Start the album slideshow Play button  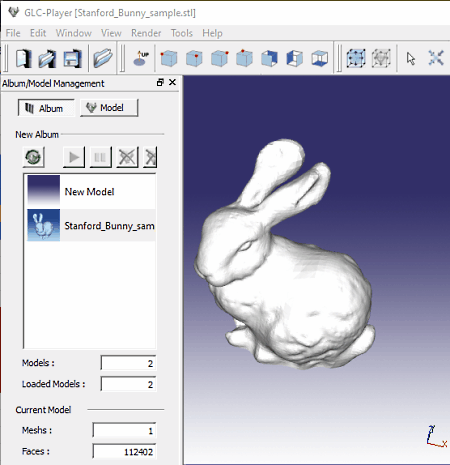click(x=74, y=157)
